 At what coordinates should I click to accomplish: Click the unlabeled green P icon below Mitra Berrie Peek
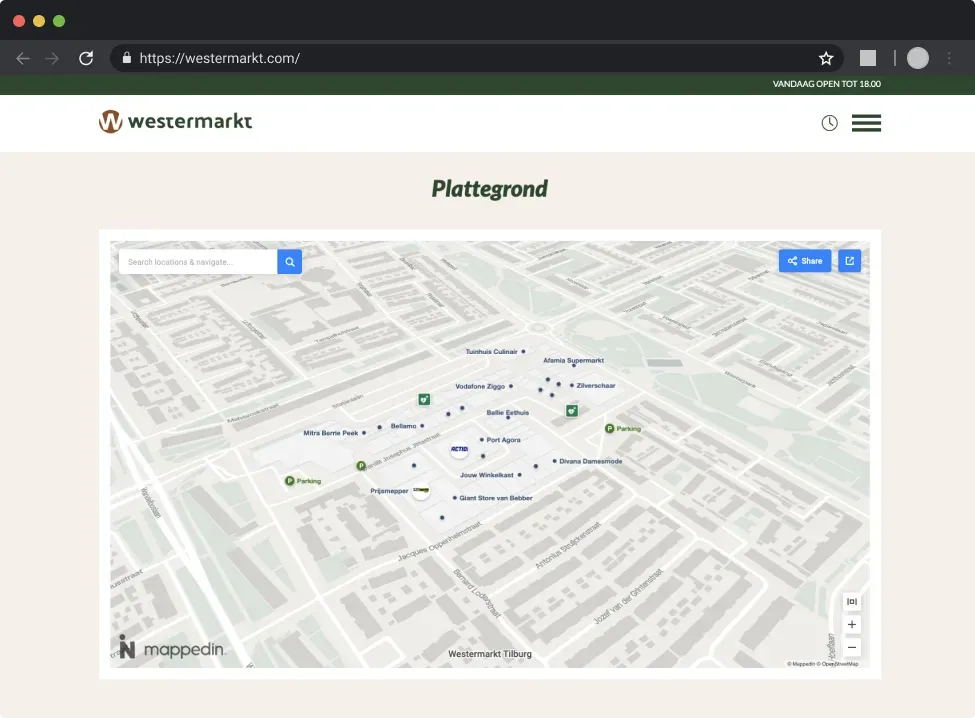(x=361, y=466)
